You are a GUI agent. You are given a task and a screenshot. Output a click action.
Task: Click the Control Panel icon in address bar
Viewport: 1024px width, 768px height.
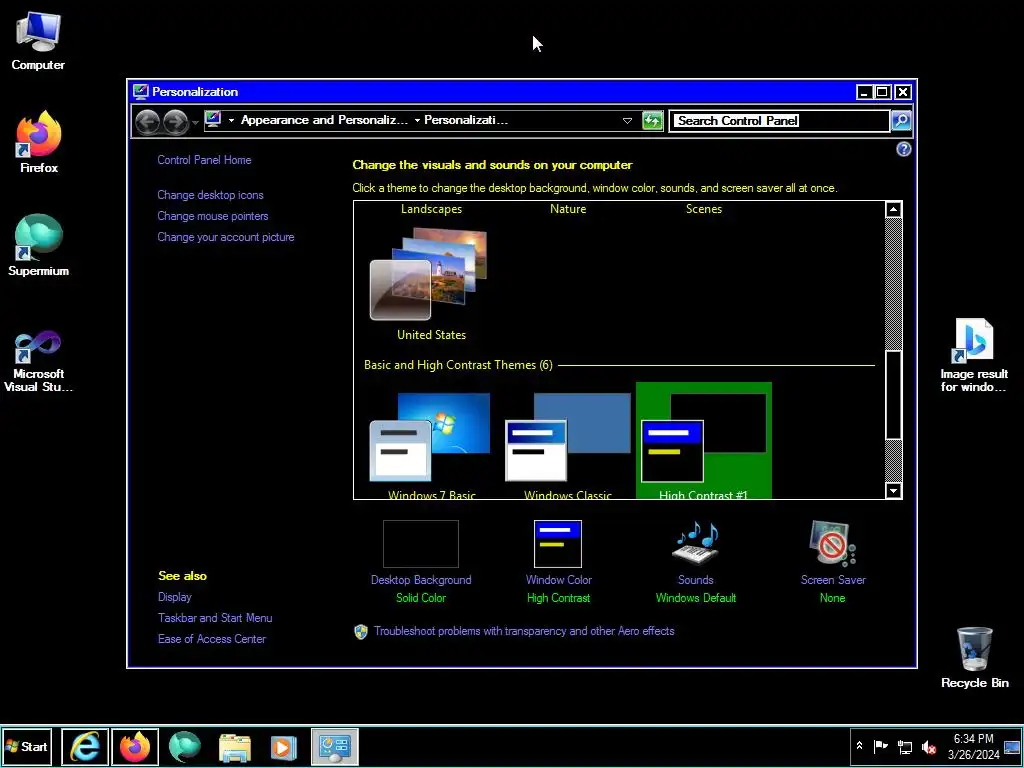point(213,120)
